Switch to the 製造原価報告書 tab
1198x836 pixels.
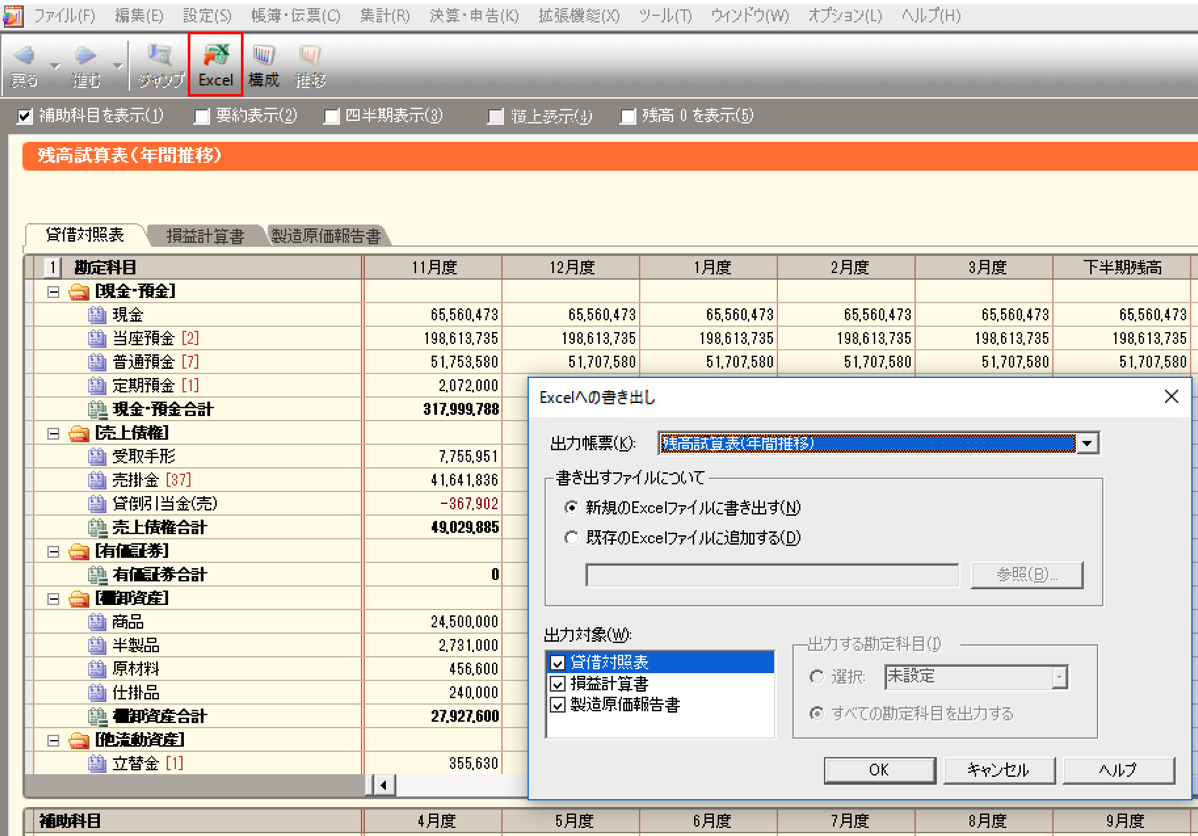point(327,236)
